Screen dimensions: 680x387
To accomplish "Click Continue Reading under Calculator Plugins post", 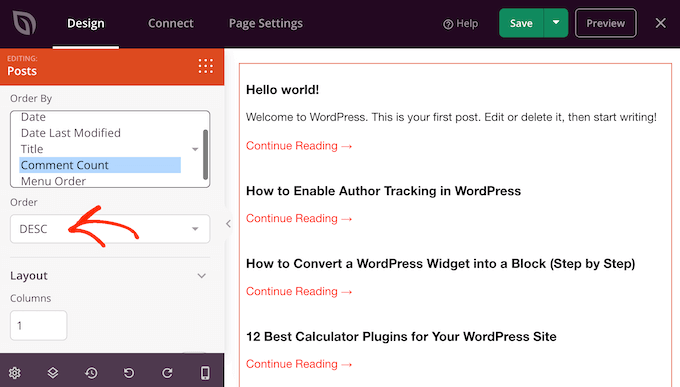I will coord(299,364).
